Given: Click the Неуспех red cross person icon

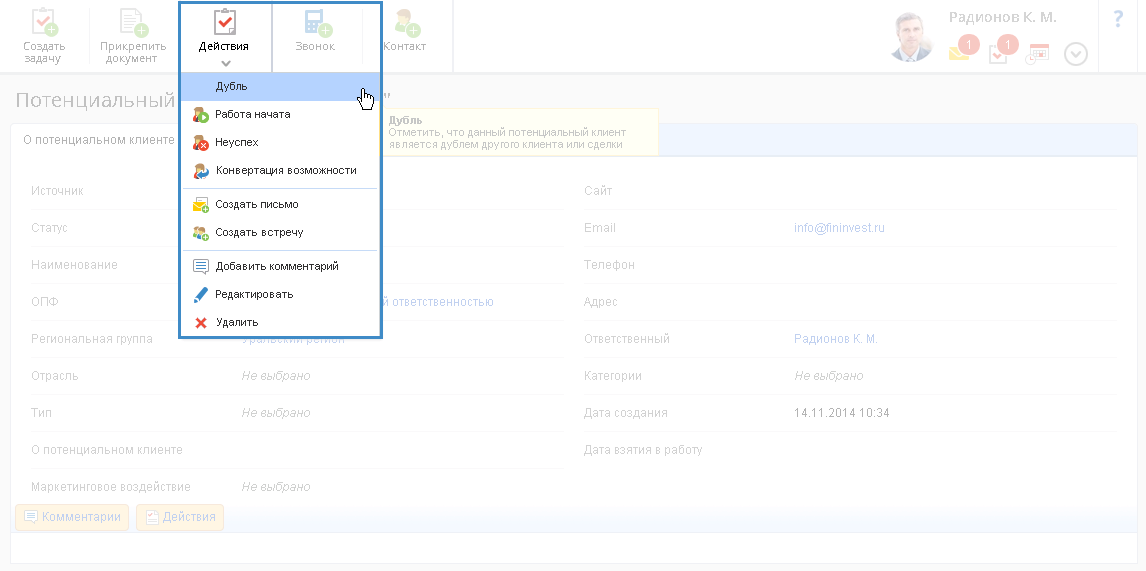Looking at the screenshot, I should pos(201,143).
